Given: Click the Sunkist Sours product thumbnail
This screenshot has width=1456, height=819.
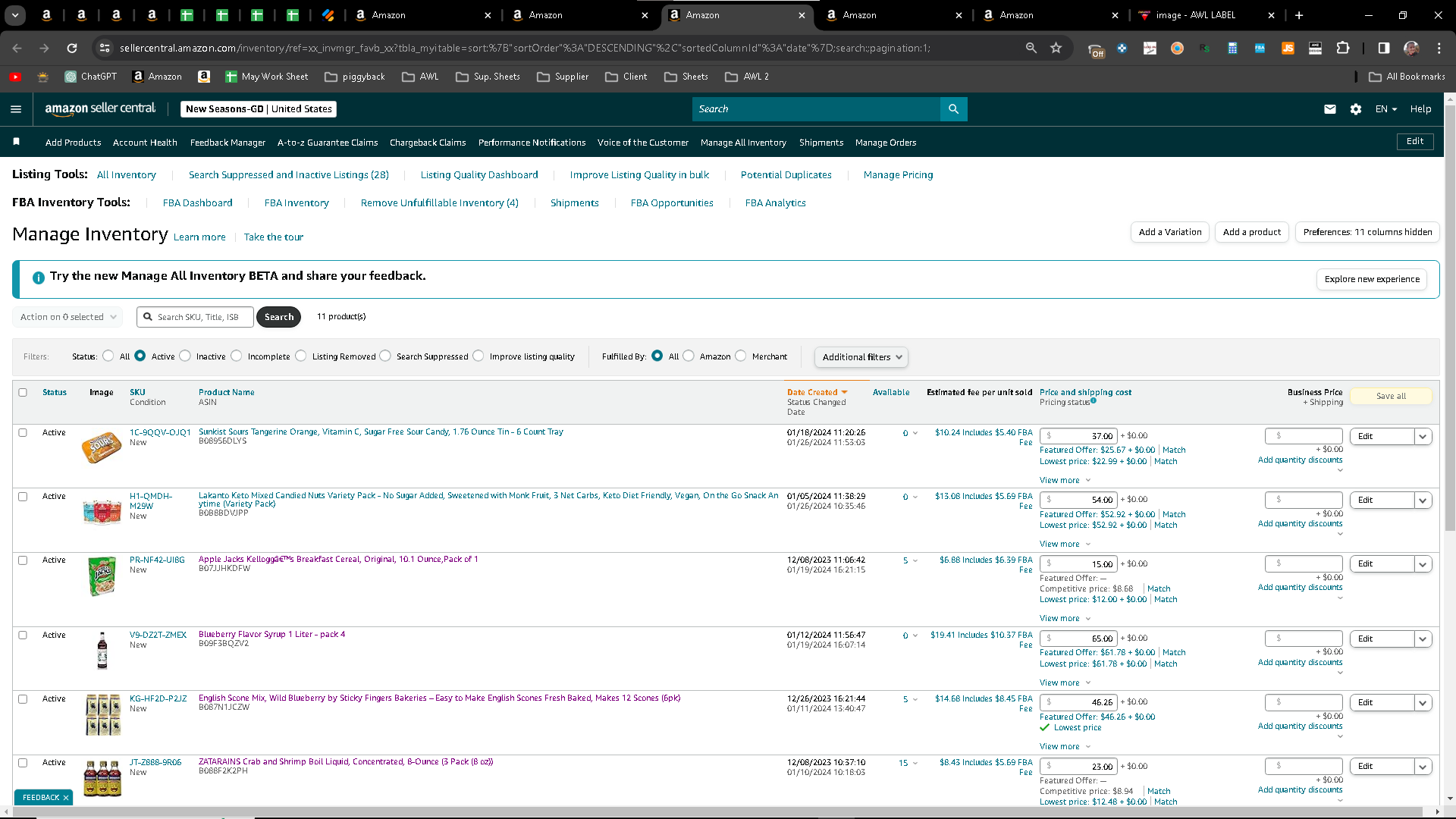Looking at the screenshot, I should [102, 448].
